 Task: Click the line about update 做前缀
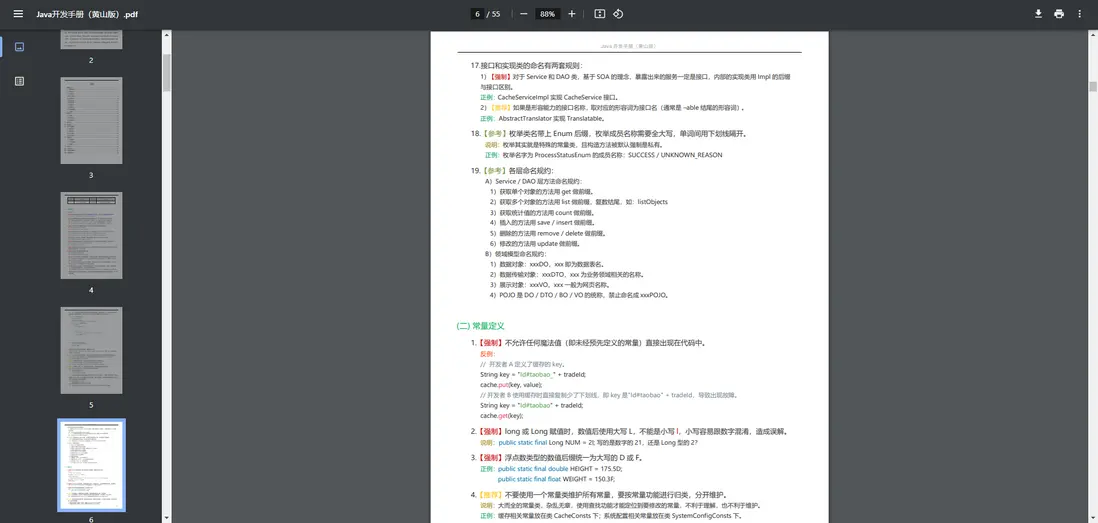534,244
